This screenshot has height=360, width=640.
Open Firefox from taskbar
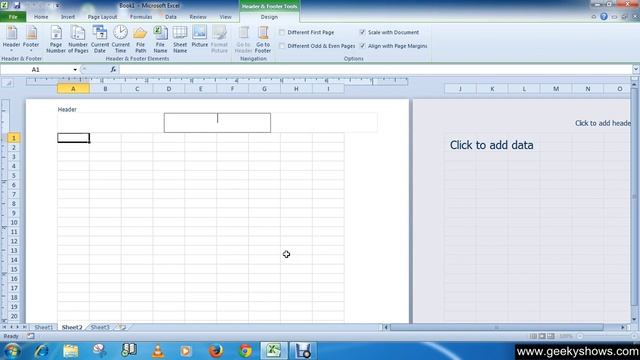click(x=216, y=351)
